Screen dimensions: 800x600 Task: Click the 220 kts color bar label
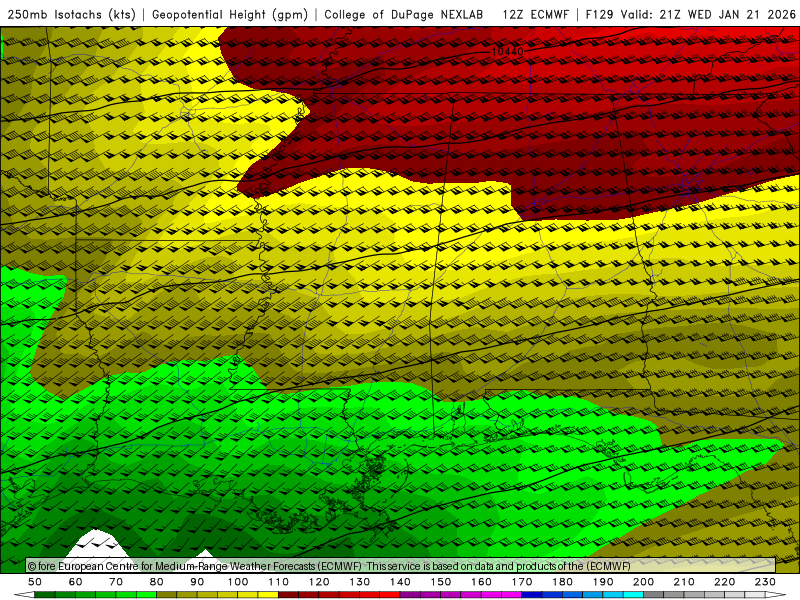click(724, 582)
